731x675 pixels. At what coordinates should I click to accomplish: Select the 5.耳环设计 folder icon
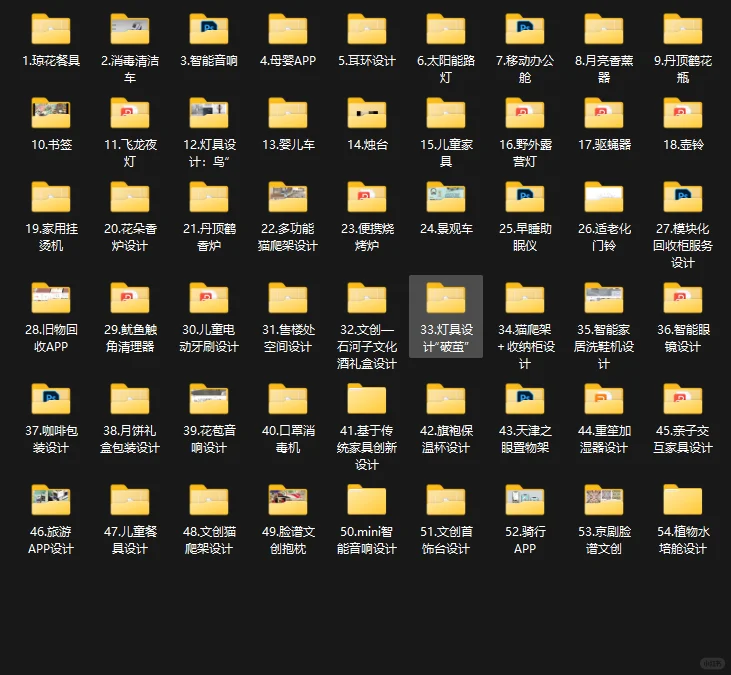367,29
